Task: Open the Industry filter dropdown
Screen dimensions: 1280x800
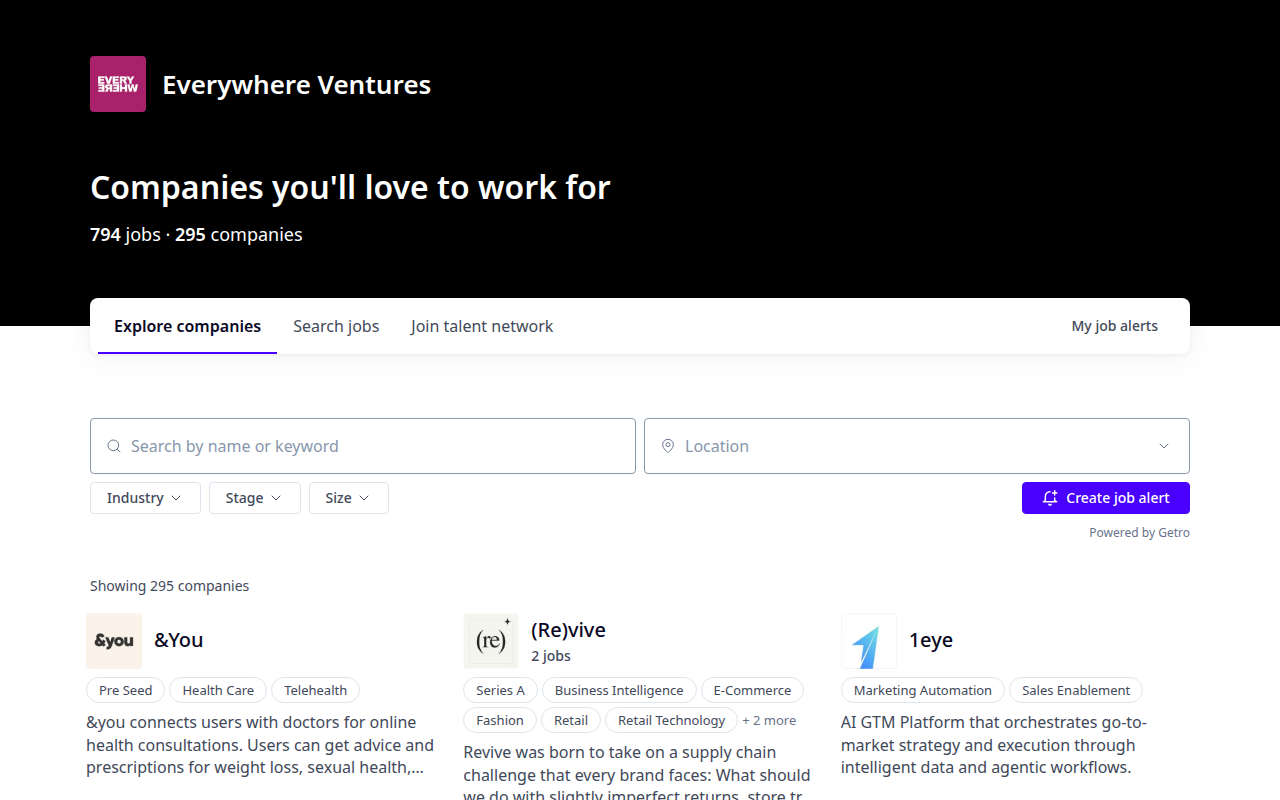Action: pos(145,498)
